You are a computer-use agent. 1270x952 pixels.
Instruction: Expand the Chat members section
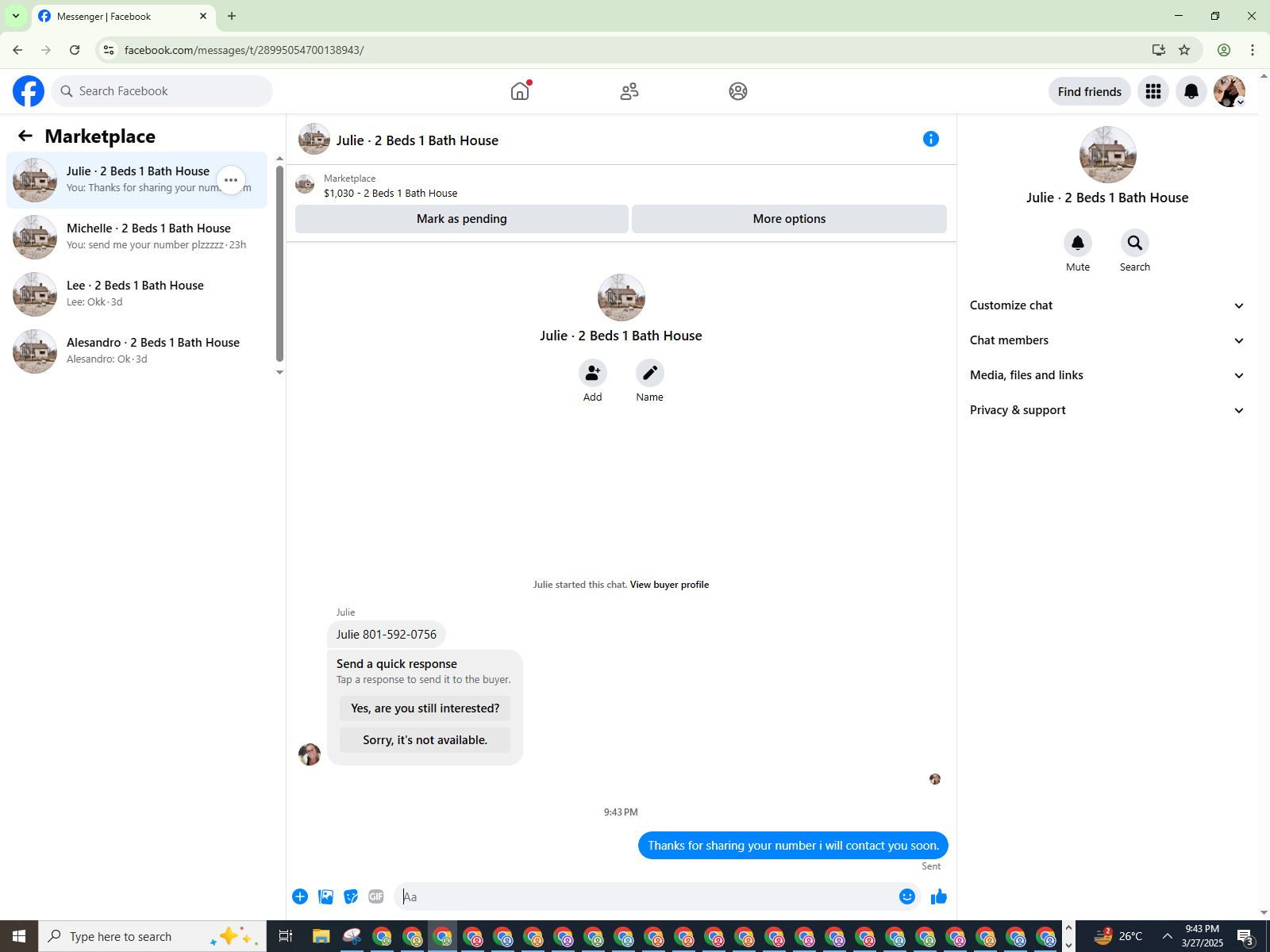1107,340
